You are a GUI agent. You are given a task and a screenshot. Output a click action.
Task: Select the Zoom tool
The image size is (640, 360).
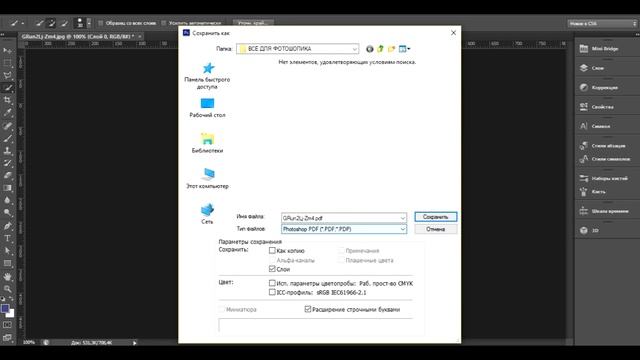pos(7,289)
